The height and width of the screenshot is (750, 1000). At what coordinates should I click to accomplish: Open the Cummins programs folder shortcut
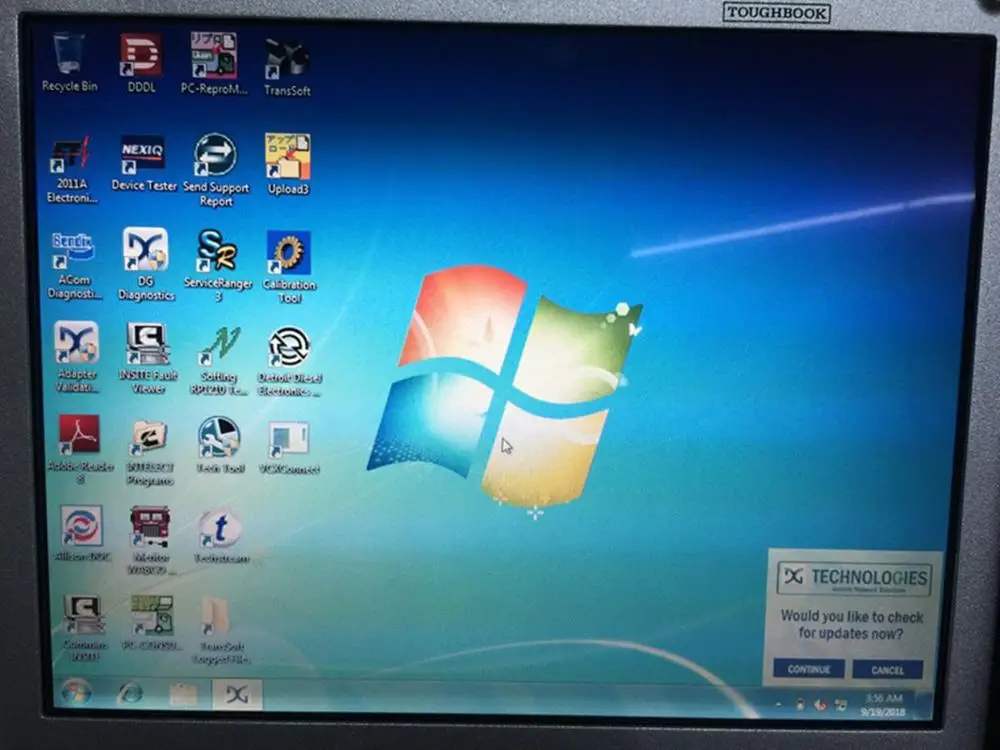(x=149, y=452)
